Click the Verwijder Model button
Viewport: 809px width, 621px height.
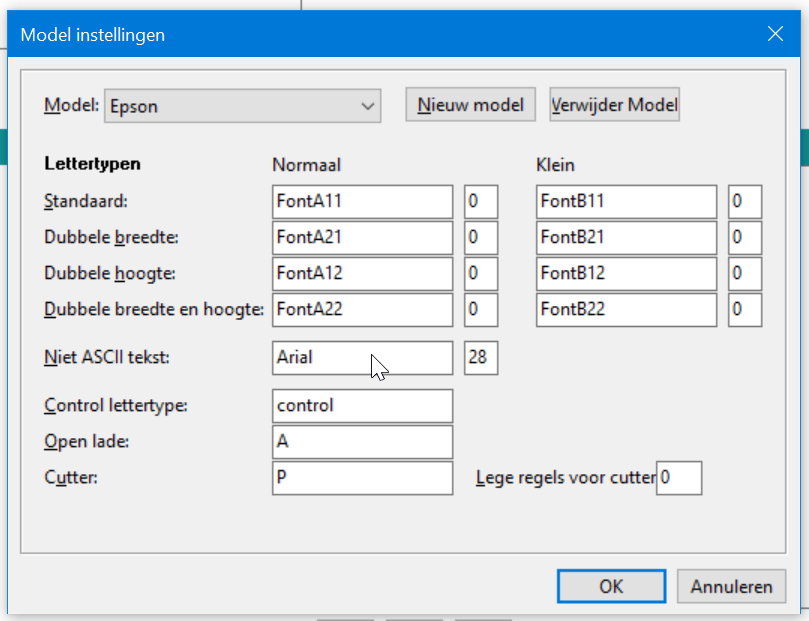click(x=614, y=105)
